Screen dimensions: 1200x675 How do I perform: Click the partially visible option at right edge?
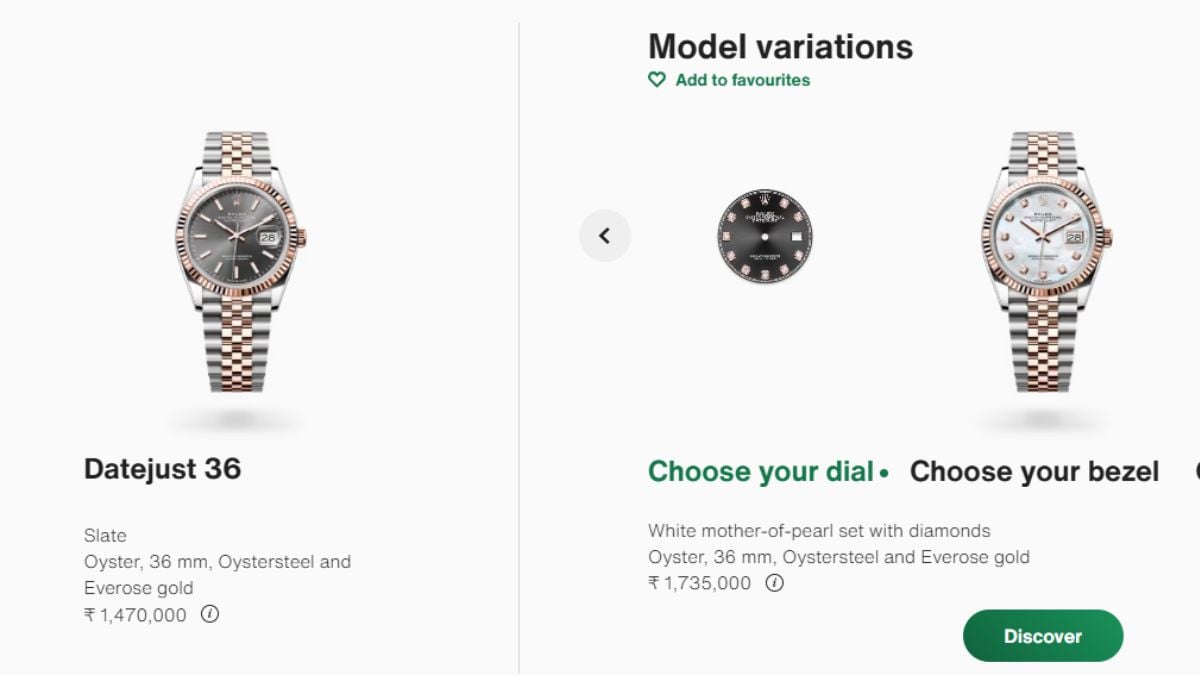click(1196, 471)
